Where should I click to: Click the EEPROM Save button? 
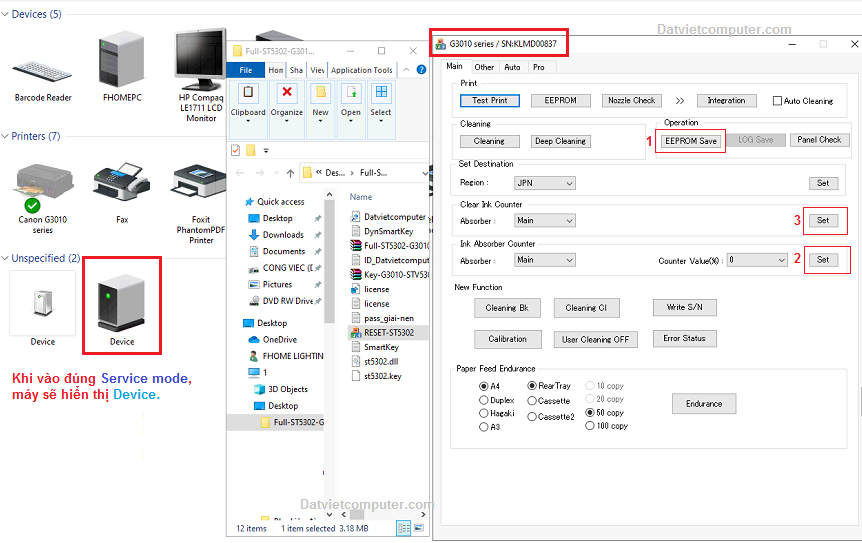click(691, 141)
